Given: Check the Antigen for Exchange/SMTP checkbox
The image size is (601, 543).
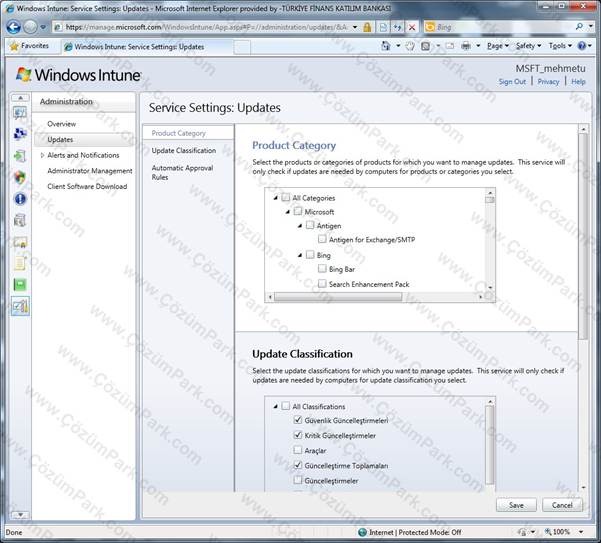Looking at the screenshot, I should [x=322, y=240].
